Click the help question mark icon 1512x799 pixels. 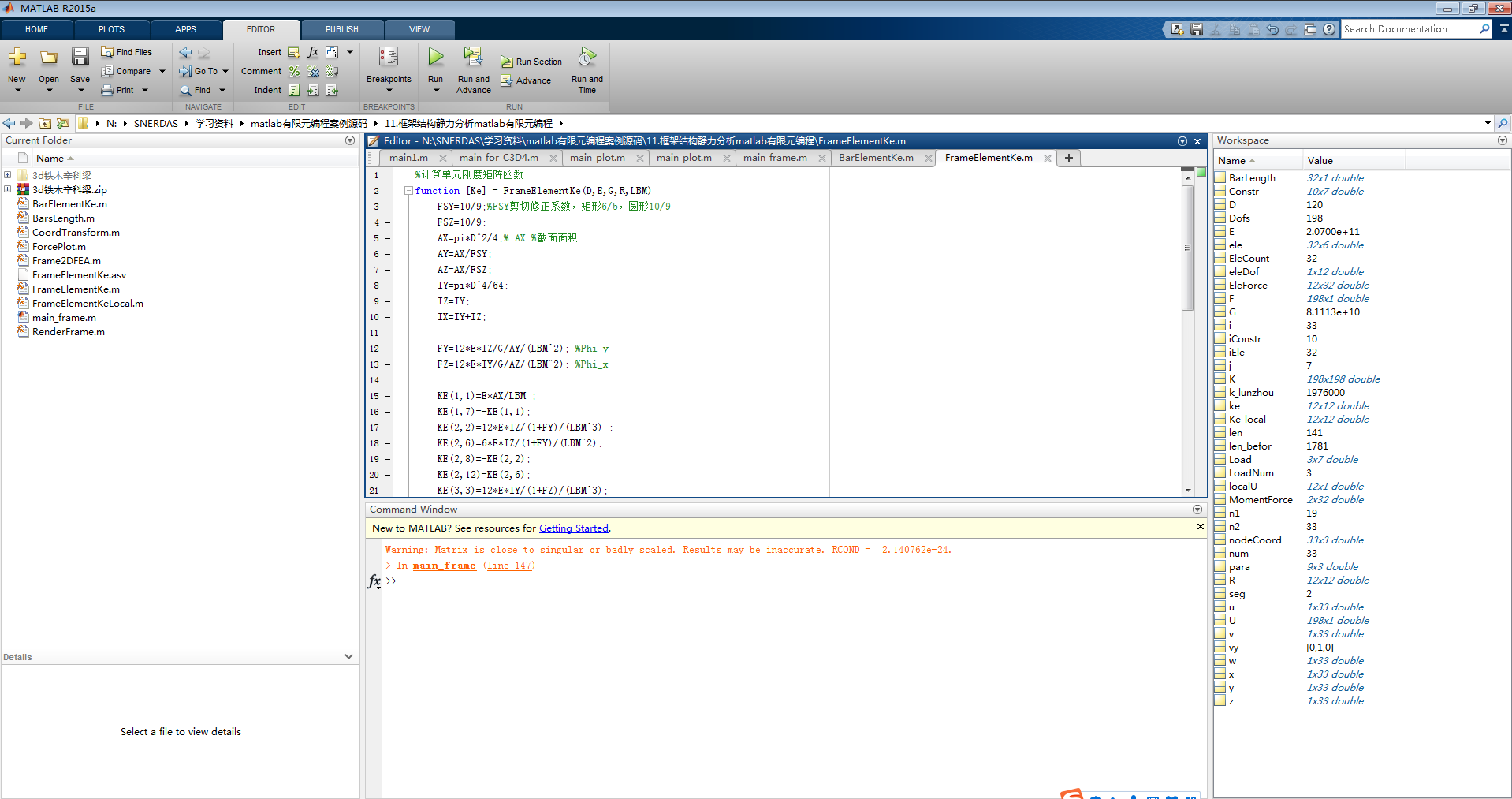pos(1329,29)
